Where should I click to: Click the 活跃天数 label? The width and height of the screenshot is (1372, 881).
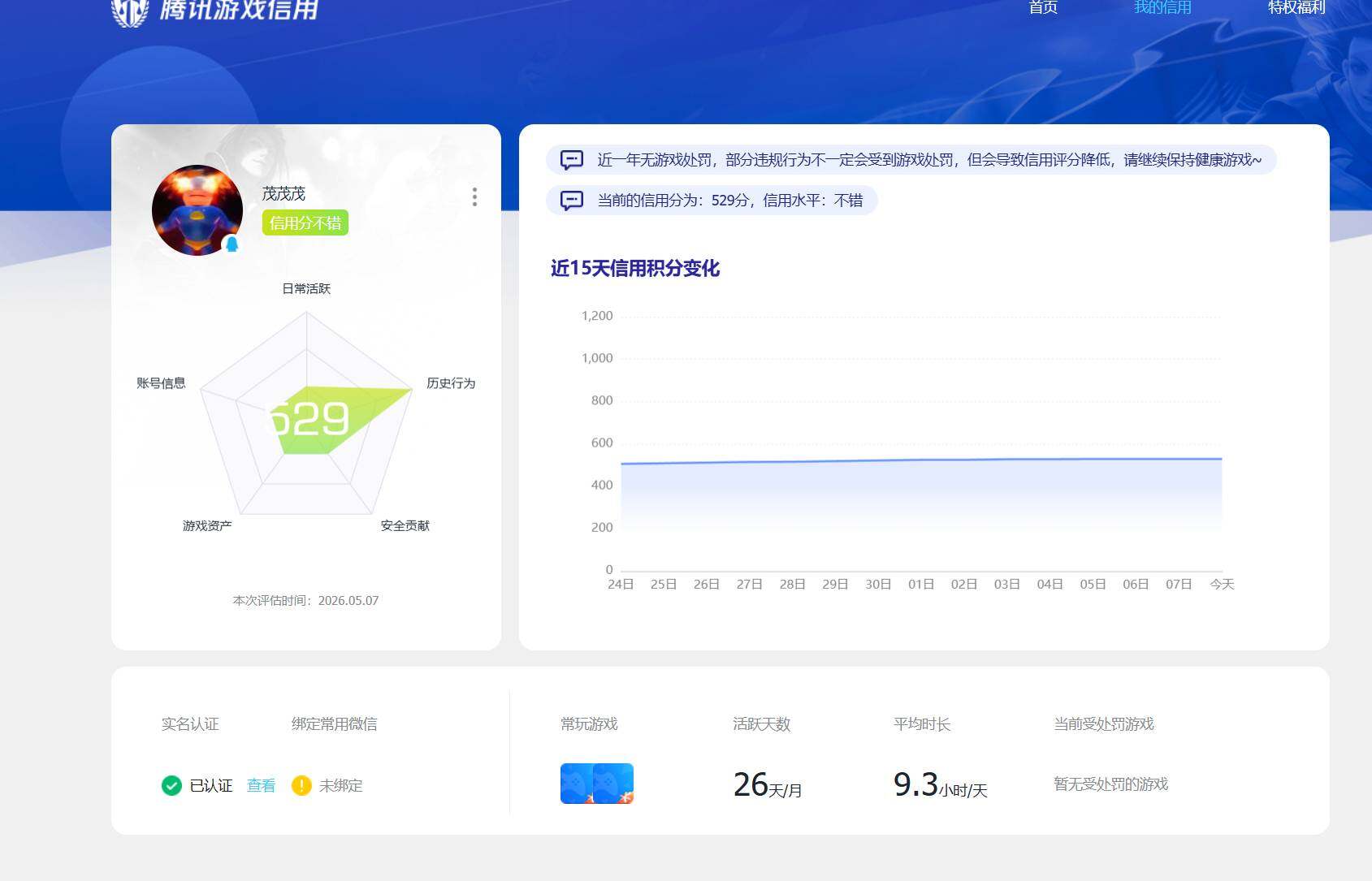761,723
